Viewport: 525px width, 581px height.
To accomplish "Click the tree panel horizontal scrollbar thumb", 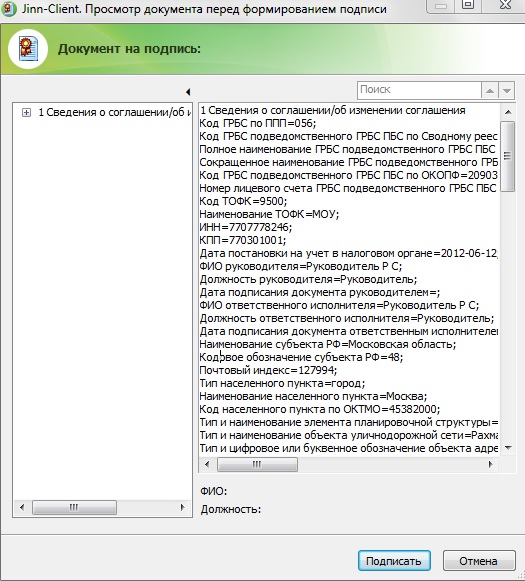I will point(74,507).
